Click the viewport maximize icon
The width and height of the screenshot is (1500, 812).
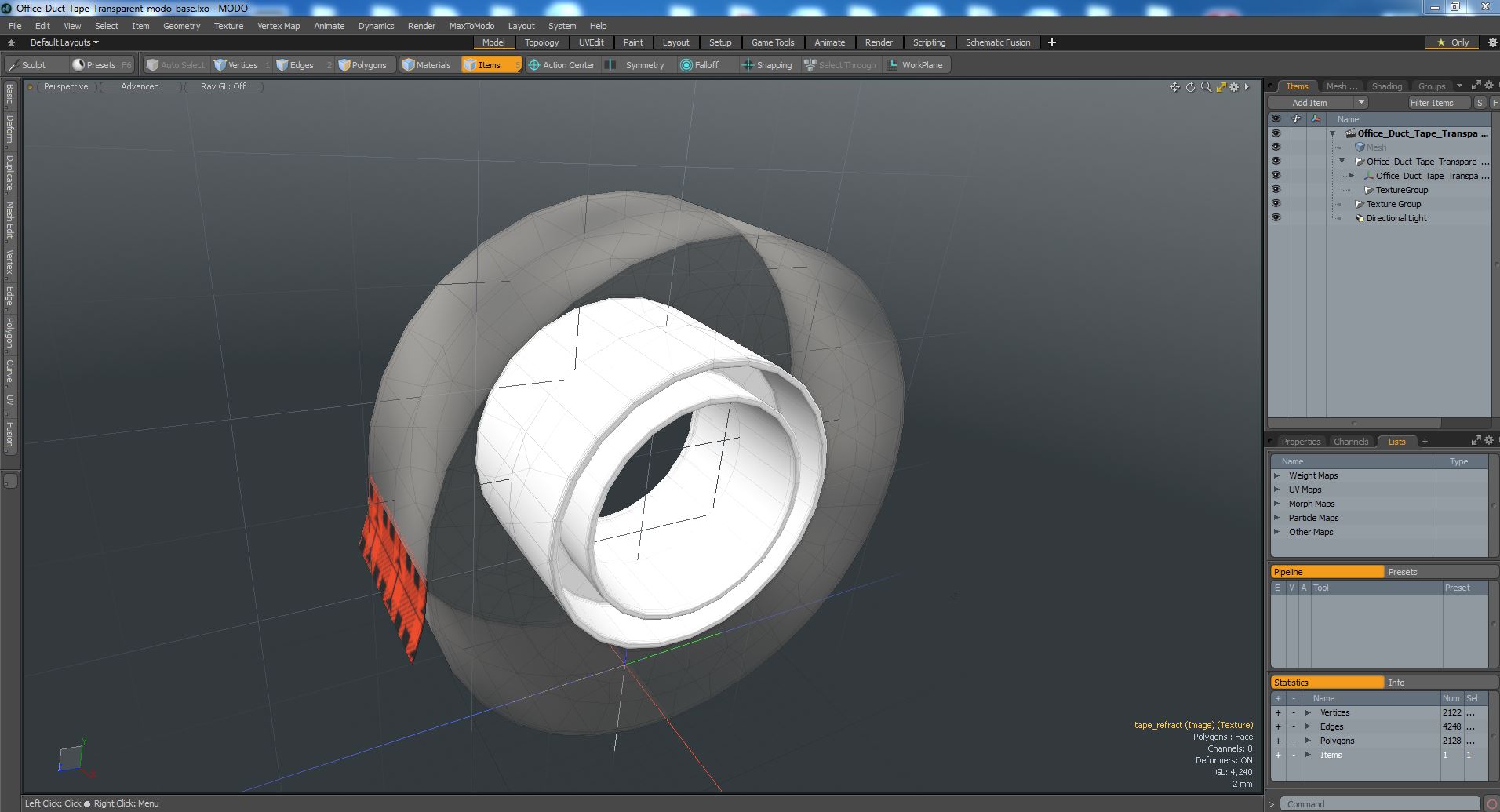tap(1221, 87)
